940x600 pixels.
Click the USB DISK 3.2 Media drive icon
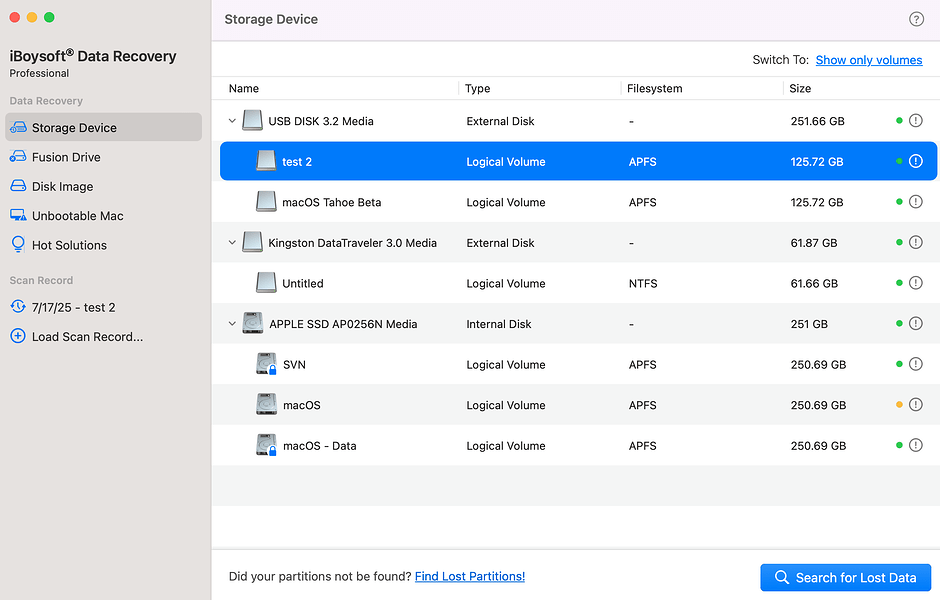point(252,120)
